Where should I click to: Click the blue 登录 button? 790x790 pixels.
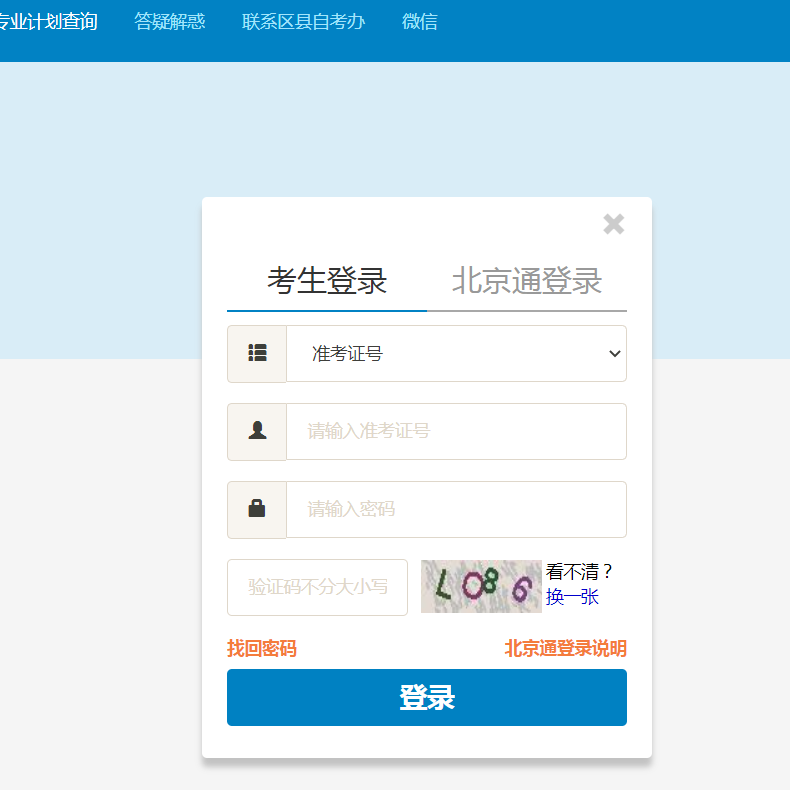(x=427, y=697)
